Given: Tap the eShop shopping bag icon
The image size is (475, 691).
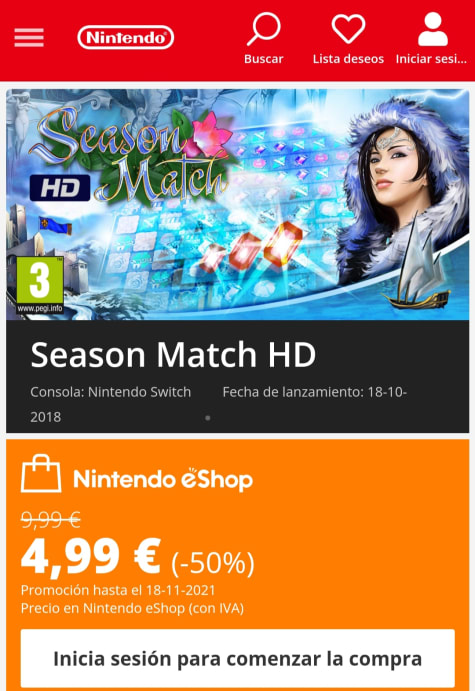Looking at the screenshot, I should point(41,473).
